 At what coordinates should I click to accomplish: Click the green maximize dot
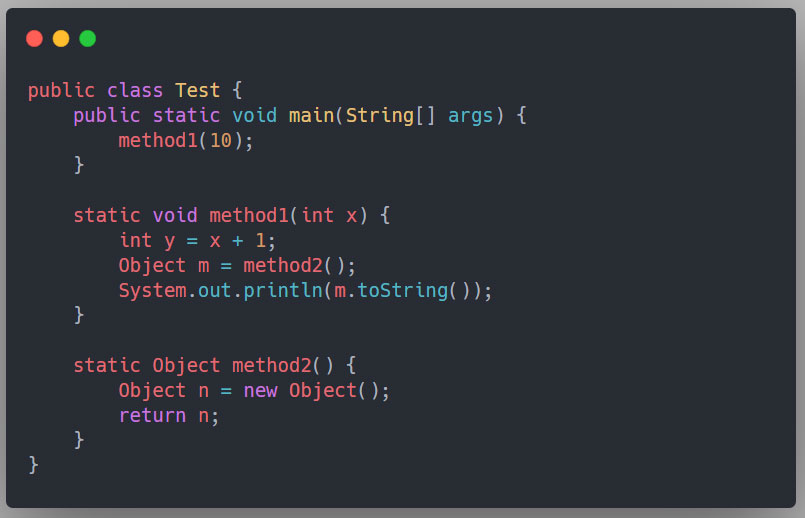(88, 39)
